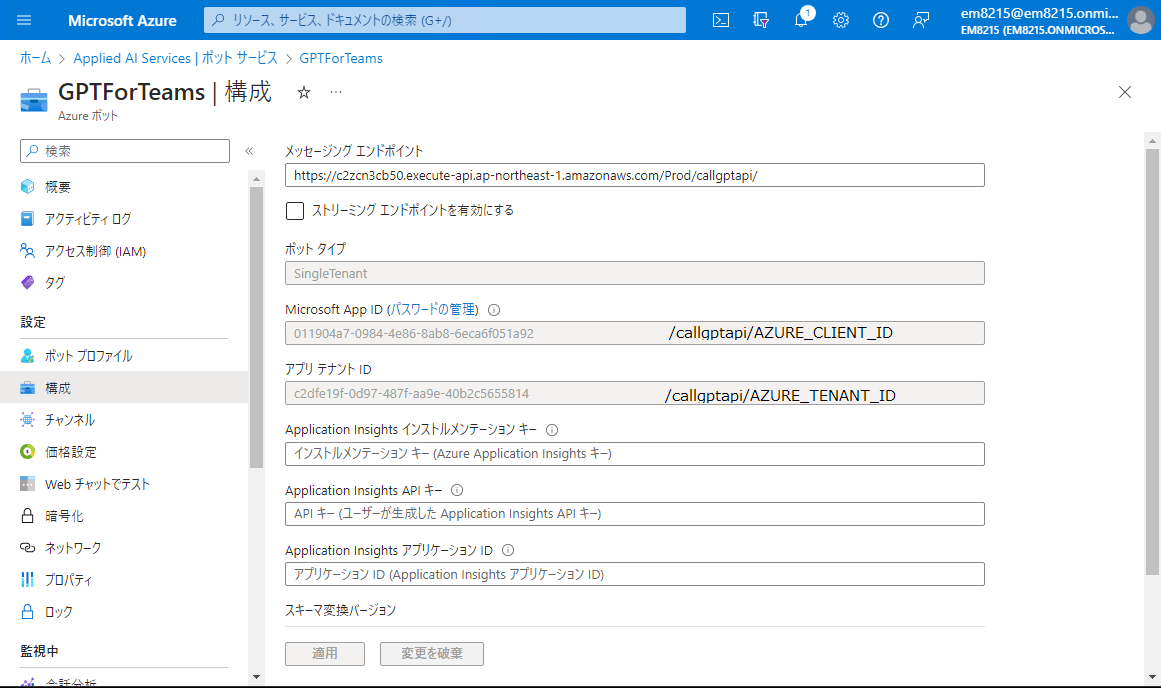The height and width of the screenshot is (688, 1161).
Task: Open the more actions ellipsis next to the title
Action: click(336, 93)
